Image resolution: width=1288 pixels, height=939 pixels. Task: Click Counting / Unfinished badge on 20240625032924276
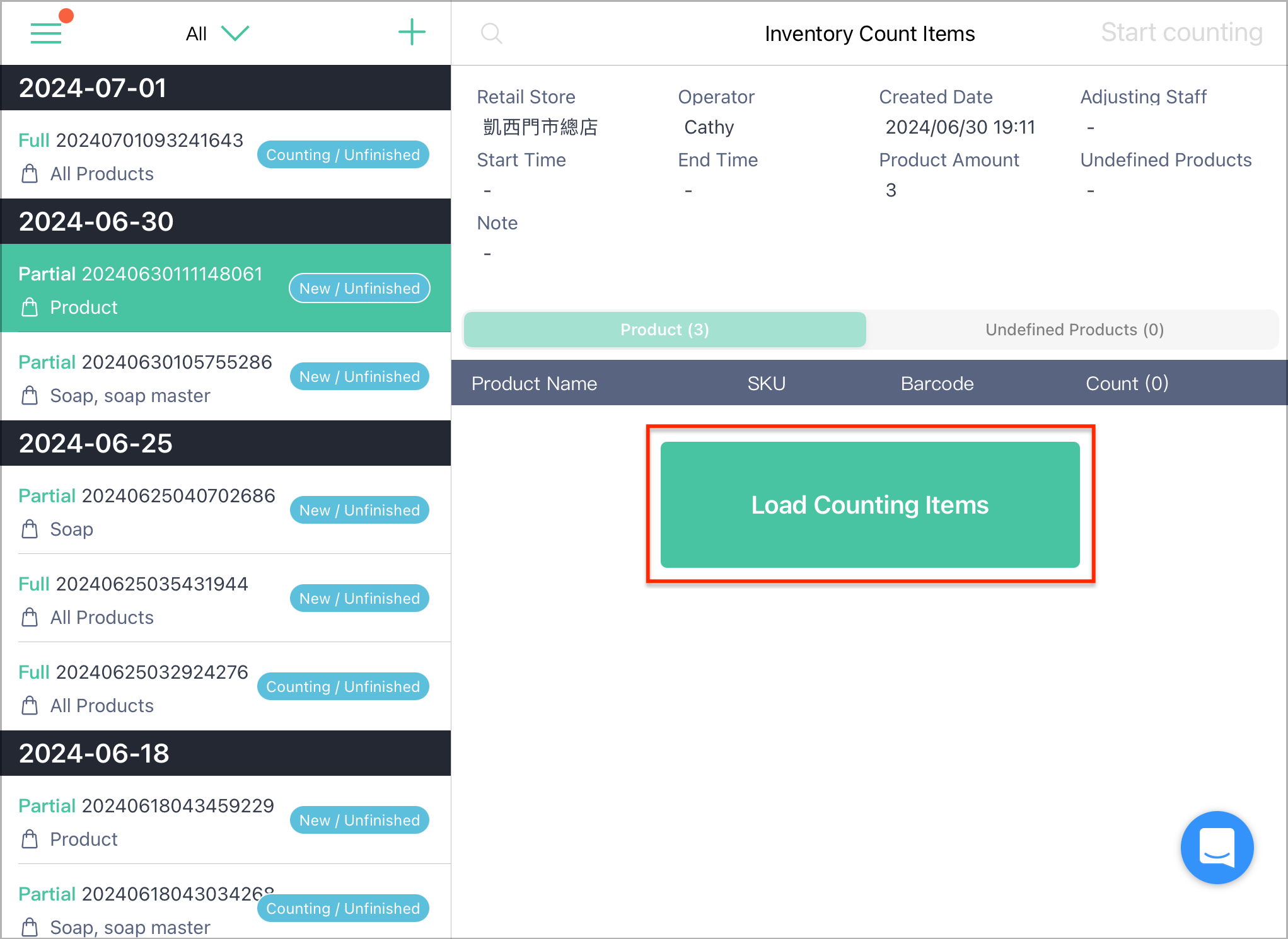click(343, 686)
